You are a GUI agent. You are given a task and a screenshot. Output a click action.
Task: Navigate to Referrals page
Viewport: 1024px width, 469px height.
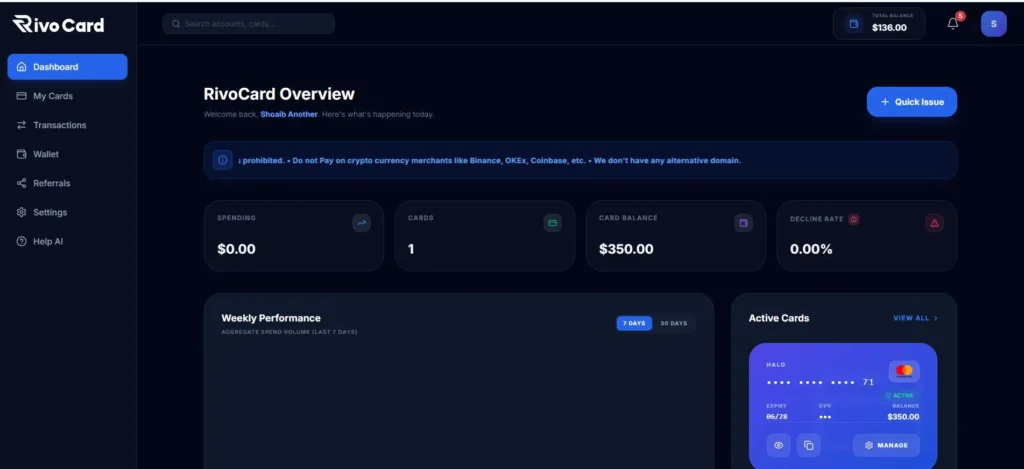pos(67,183)
